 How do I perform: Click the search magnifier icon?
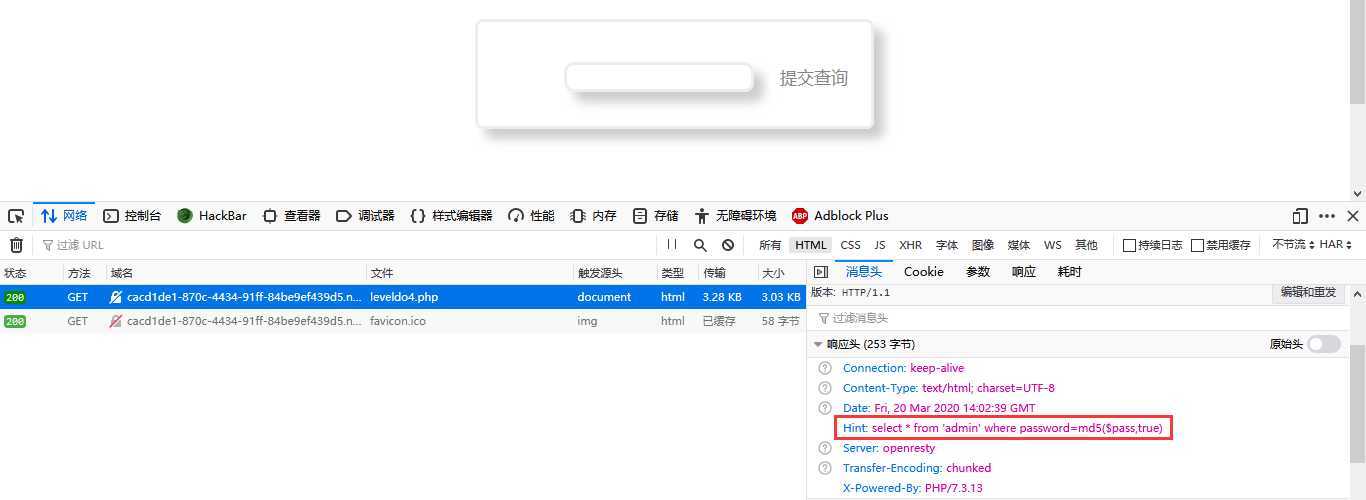click(x=700, y=245)
